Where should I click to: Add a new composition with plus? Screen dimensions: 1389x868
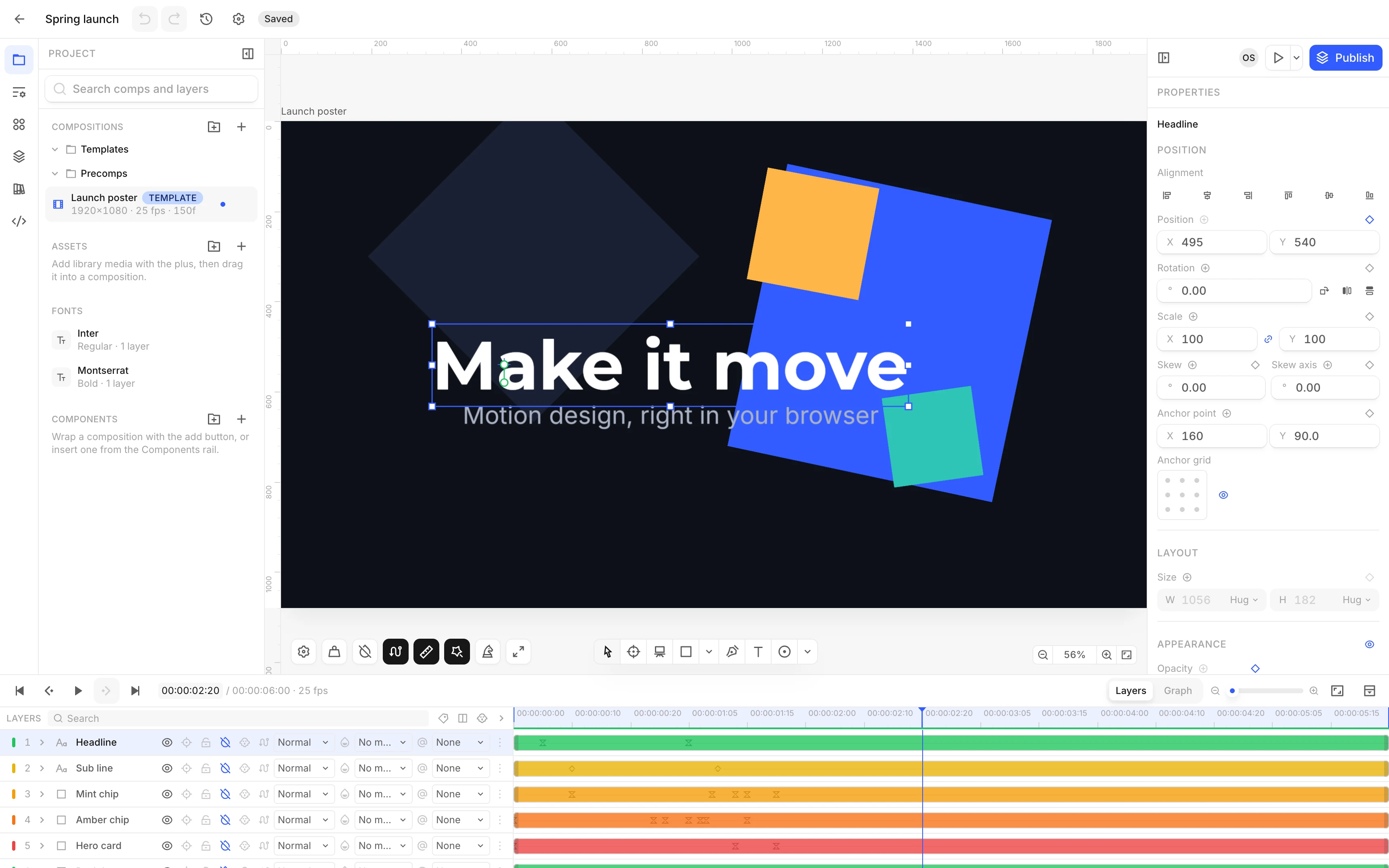[x=241, y=127]
